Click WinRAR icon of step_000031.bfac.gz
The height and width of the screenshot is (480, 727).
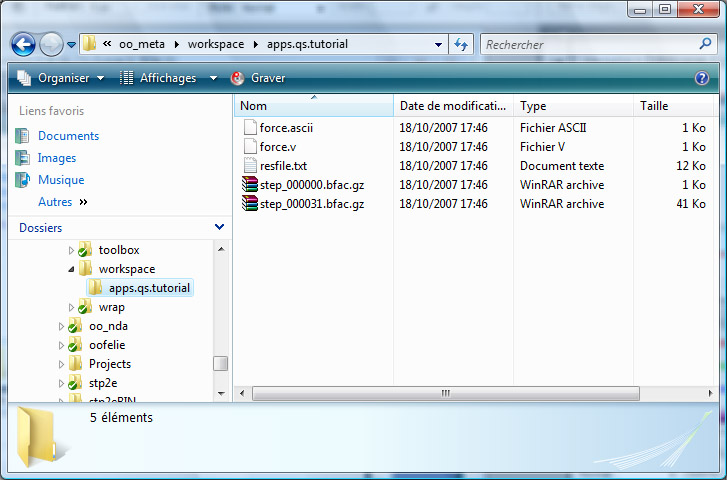[250, 203]
